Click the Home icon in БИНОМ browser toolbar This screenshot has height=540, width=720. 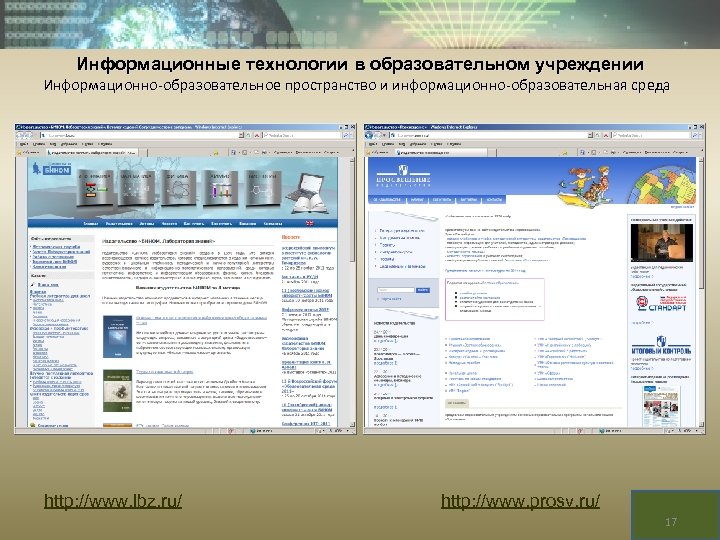(233, 152)
